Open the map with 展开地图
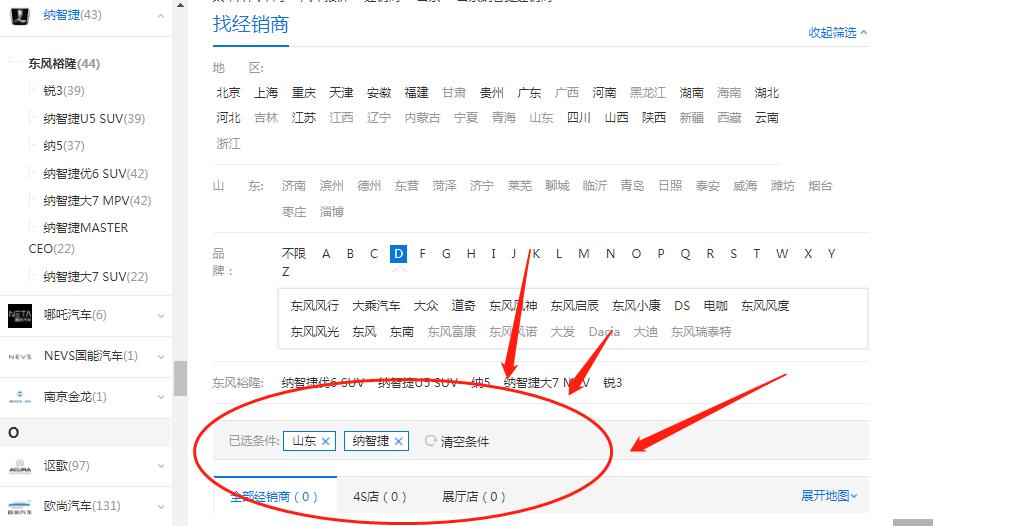This screenshot has width=1009, height=526. tap(829, 496)
